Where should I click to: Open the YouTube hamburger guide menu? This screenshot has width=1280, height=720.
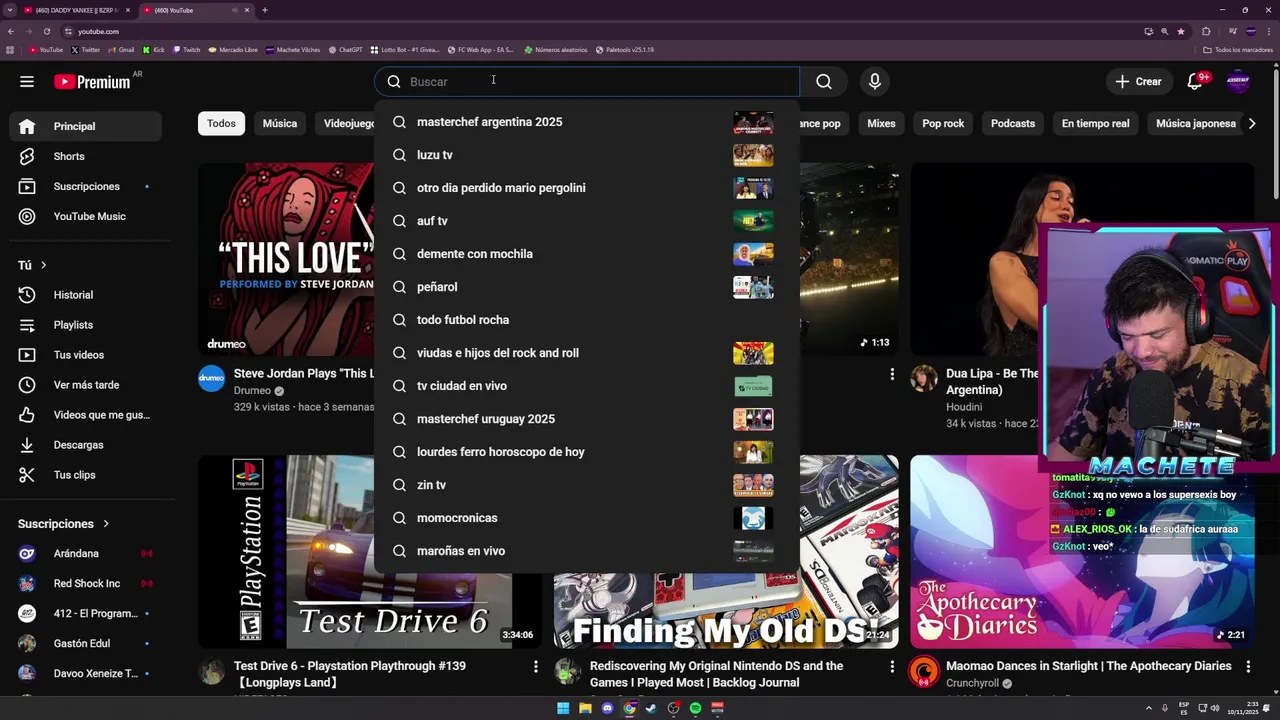27,82
